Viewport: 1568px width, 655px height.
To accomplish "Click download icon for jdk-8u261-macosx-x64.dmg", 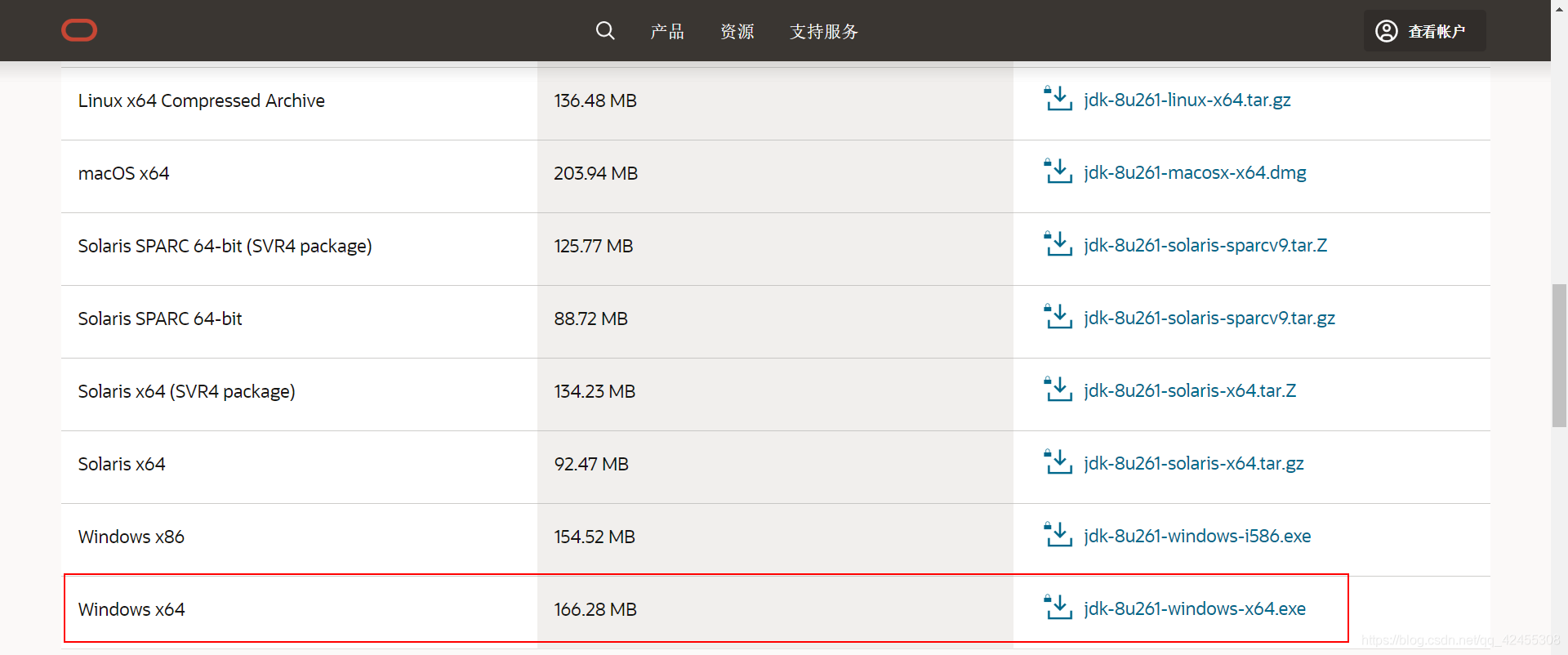I will tap(1058, 172).
